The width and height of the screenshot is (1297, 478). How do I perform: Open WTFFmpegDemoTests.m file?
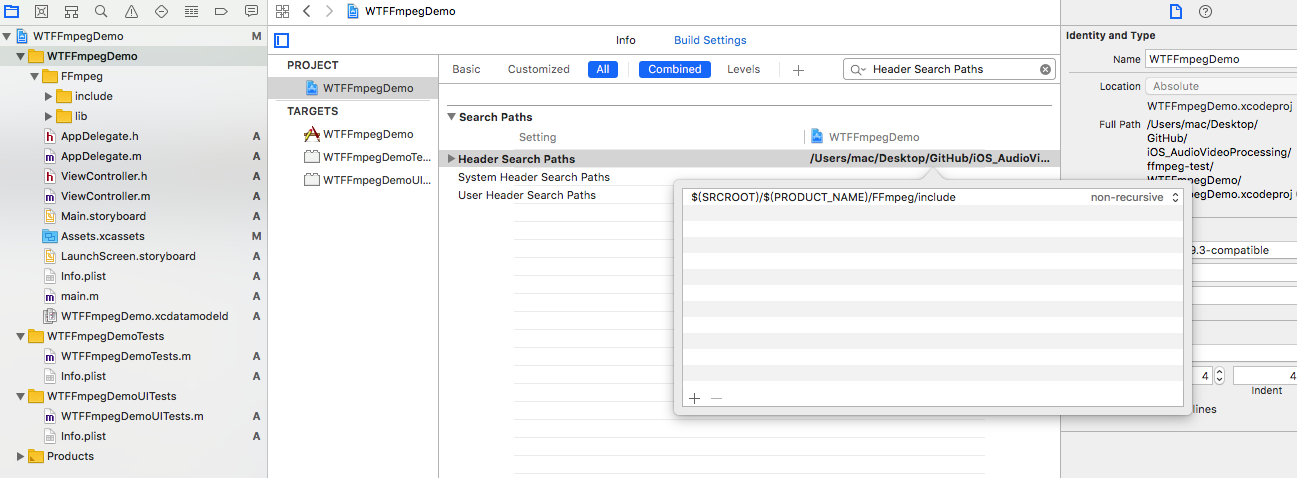point(125,356)
